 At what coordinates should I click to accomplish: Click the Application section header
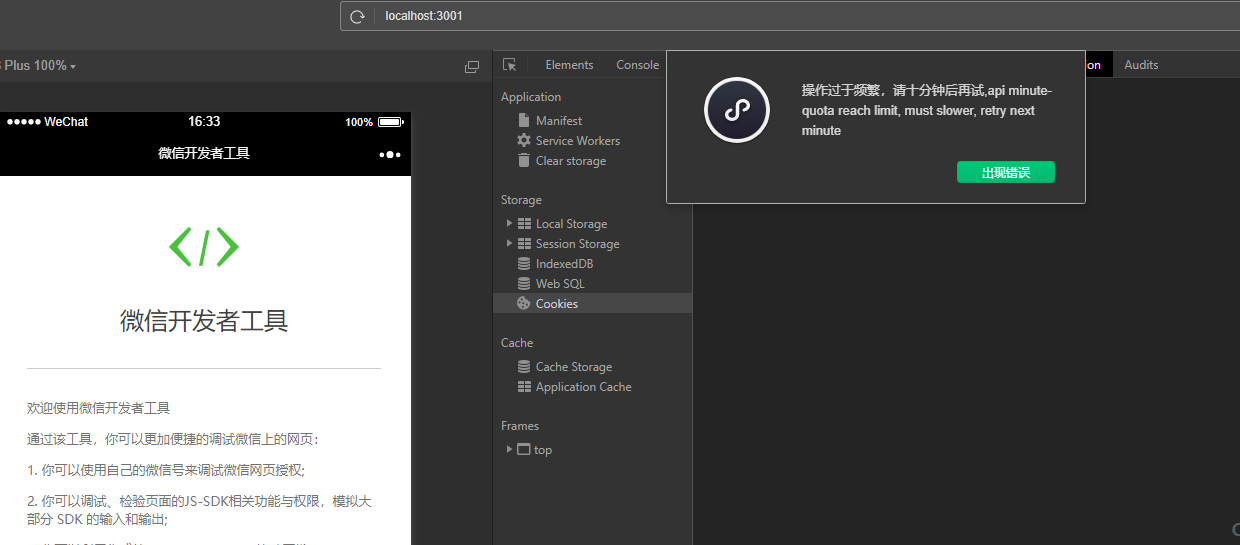531,97
